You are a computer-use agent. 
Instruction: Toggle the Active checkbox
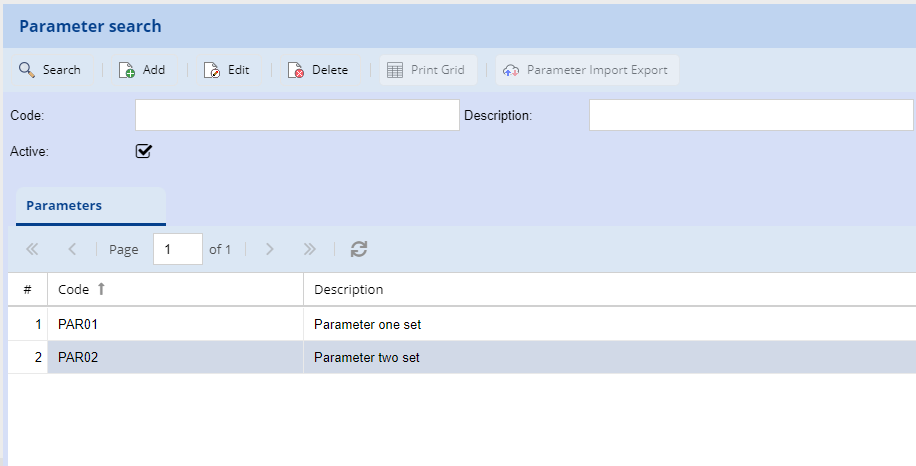point(144,152)
